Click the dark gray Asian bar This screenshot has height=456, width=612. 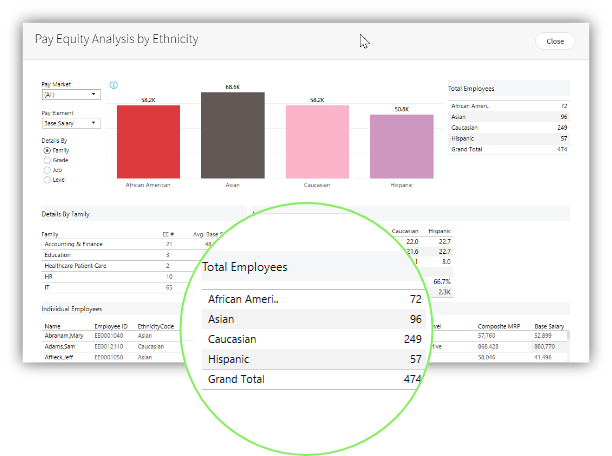tap(232, 135)
